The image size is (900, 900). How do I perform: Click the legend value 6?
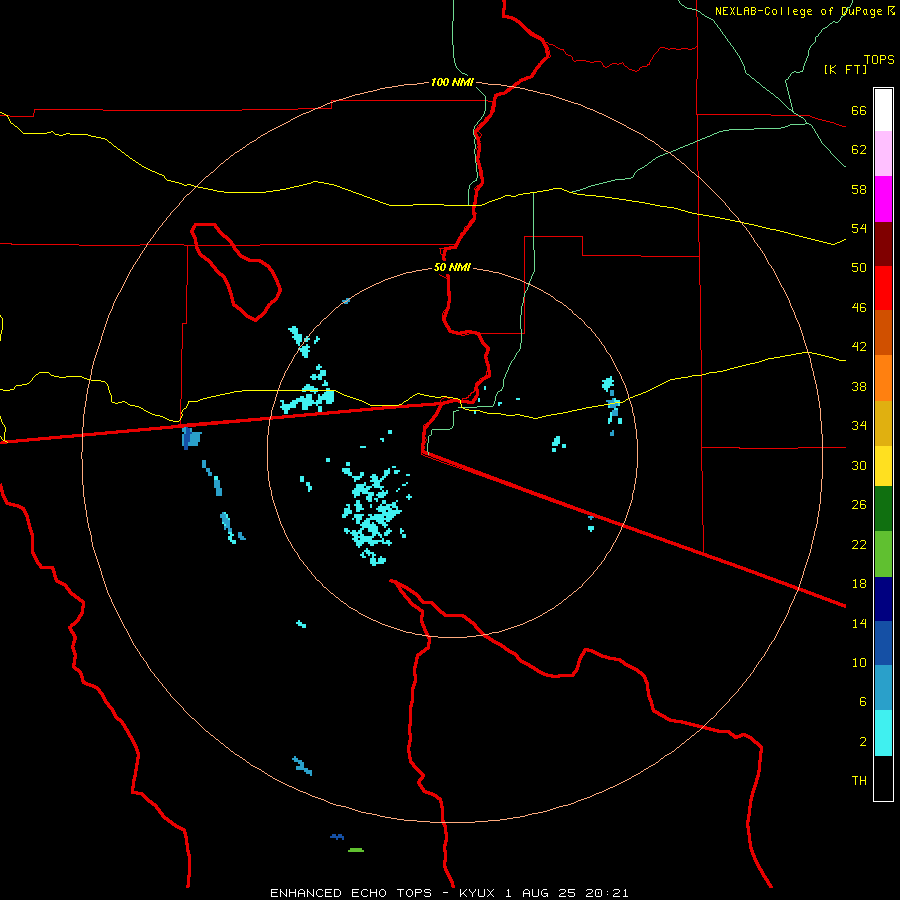[863, 701]
